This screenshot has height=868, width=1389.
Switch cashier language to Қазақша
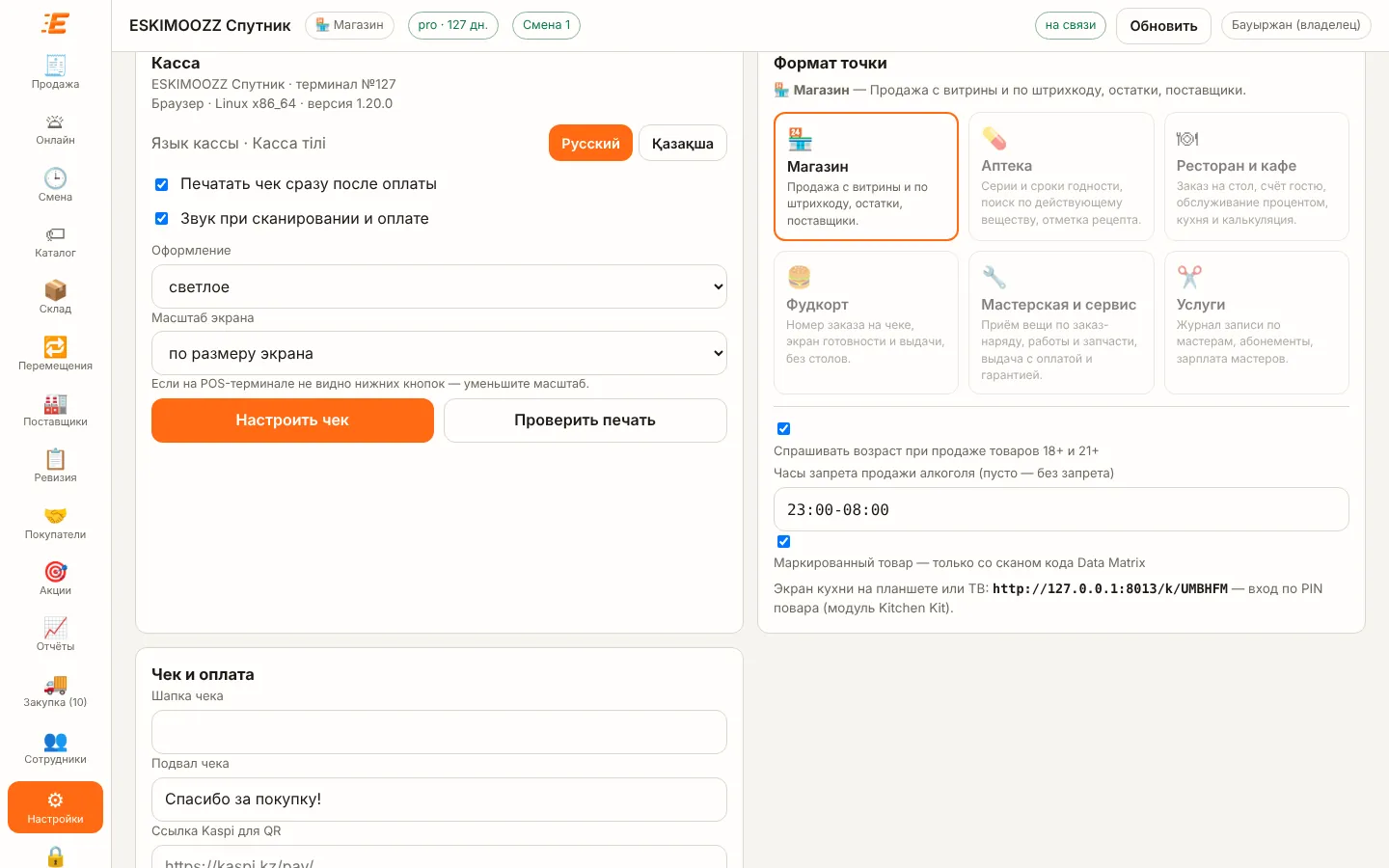pos(683,143)
